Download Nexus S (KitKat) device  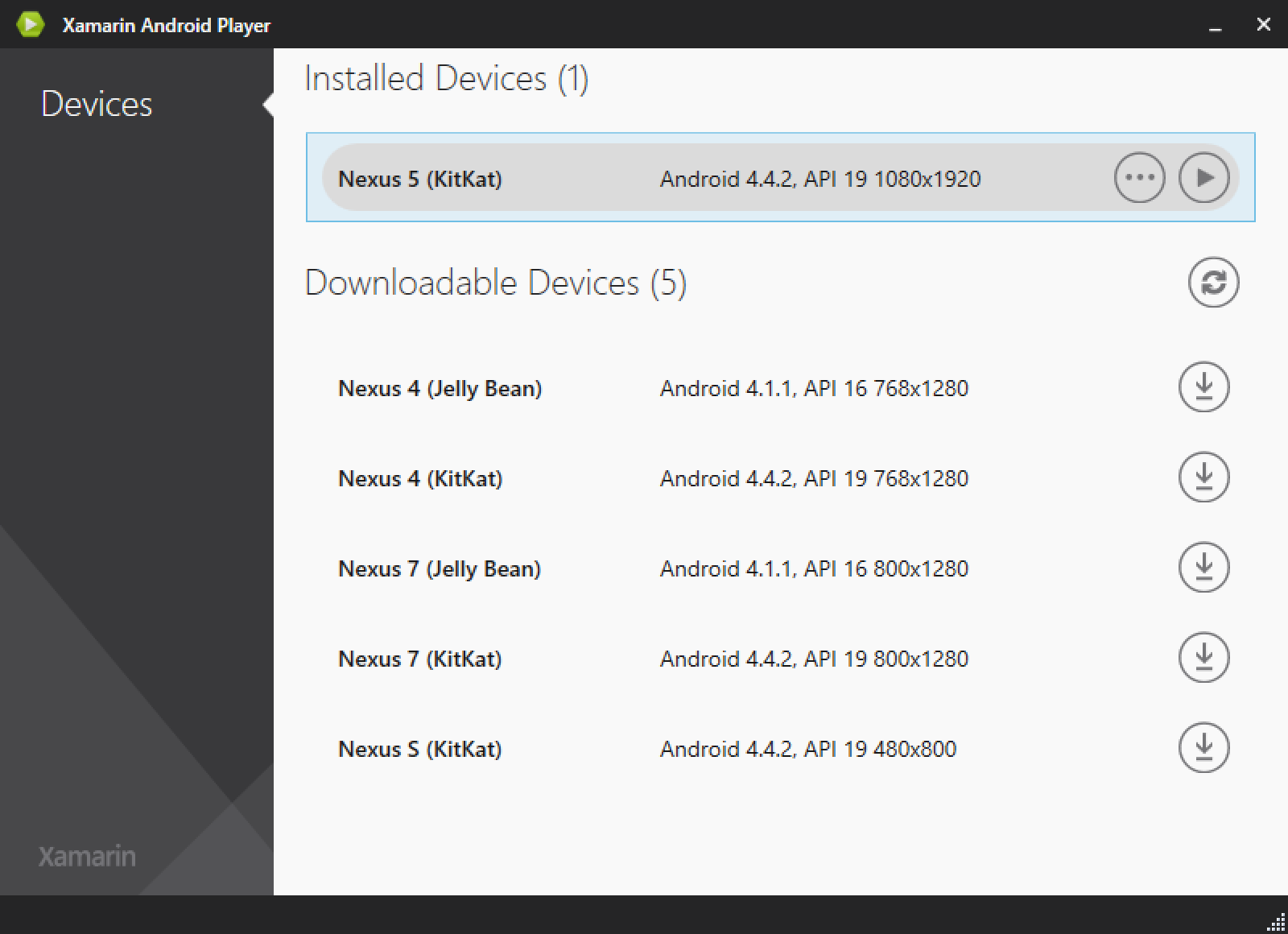(1203, 748)
